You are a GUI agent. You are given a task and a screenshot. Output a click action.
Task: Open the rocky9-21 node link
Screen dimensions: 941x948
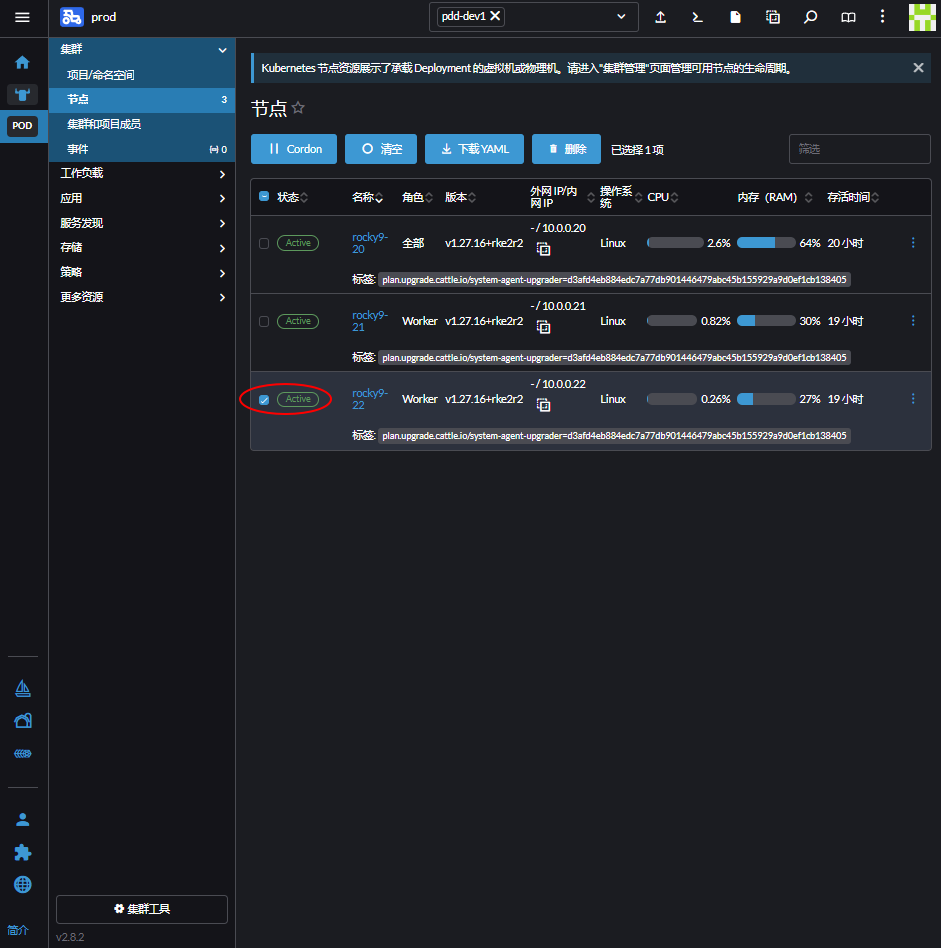coord(370,321)
